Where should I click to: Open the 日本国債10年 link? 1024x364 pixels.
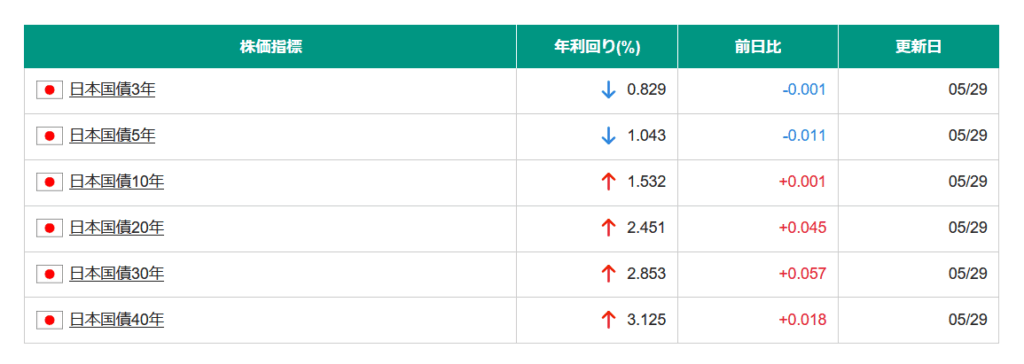(x=116, y=182)
